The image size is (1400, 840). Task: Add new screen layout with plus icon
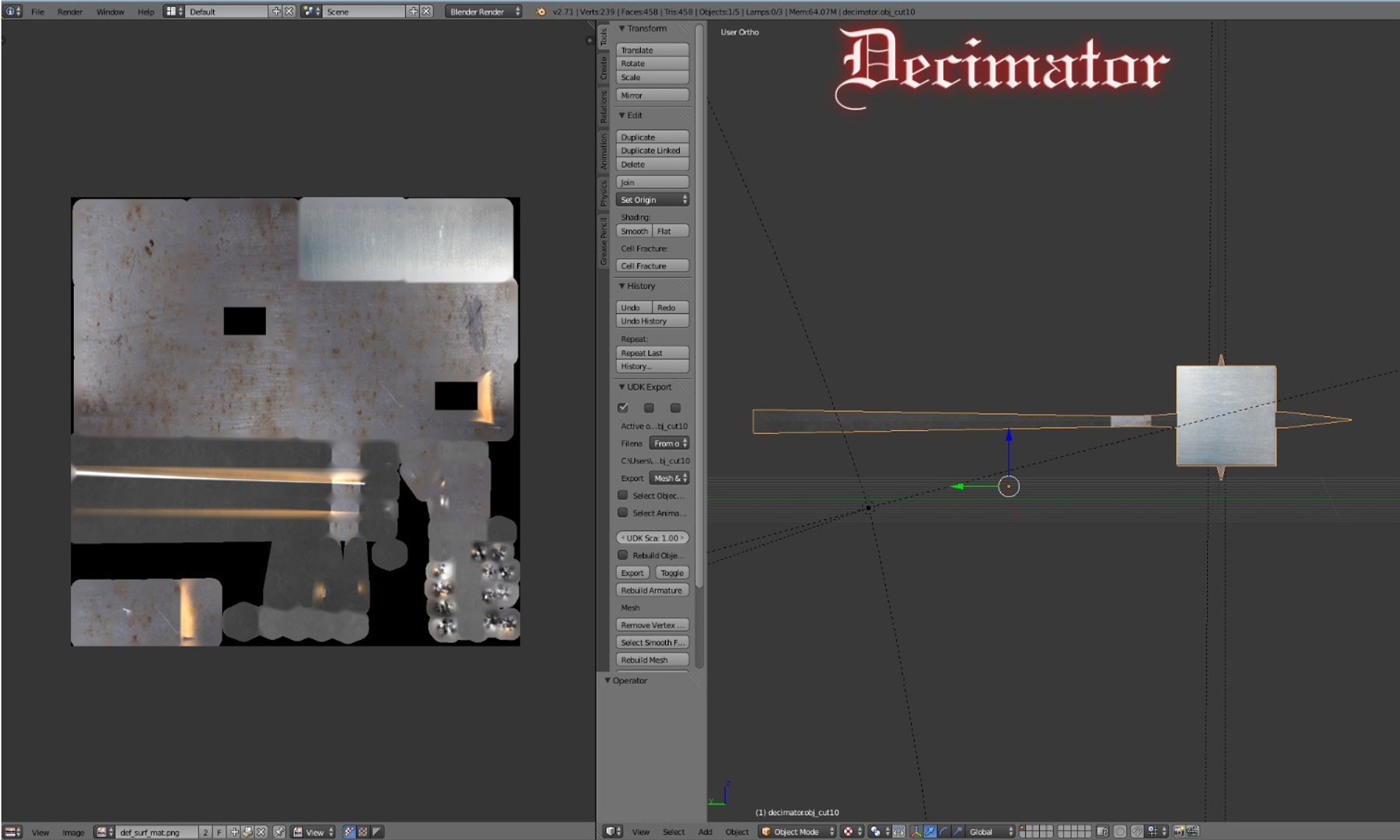275,12
